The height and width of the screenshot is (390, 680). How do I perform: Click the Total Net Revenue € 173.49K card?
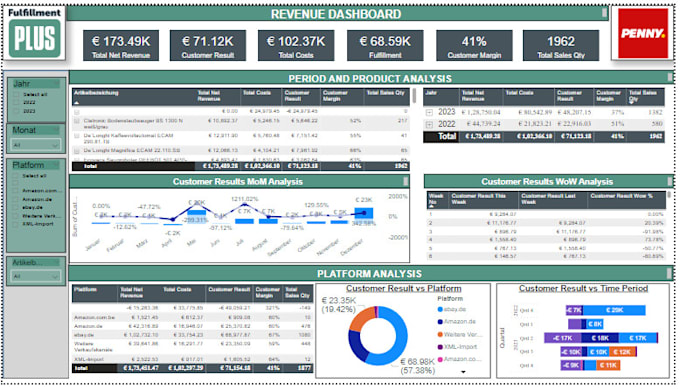coord(121,45)
